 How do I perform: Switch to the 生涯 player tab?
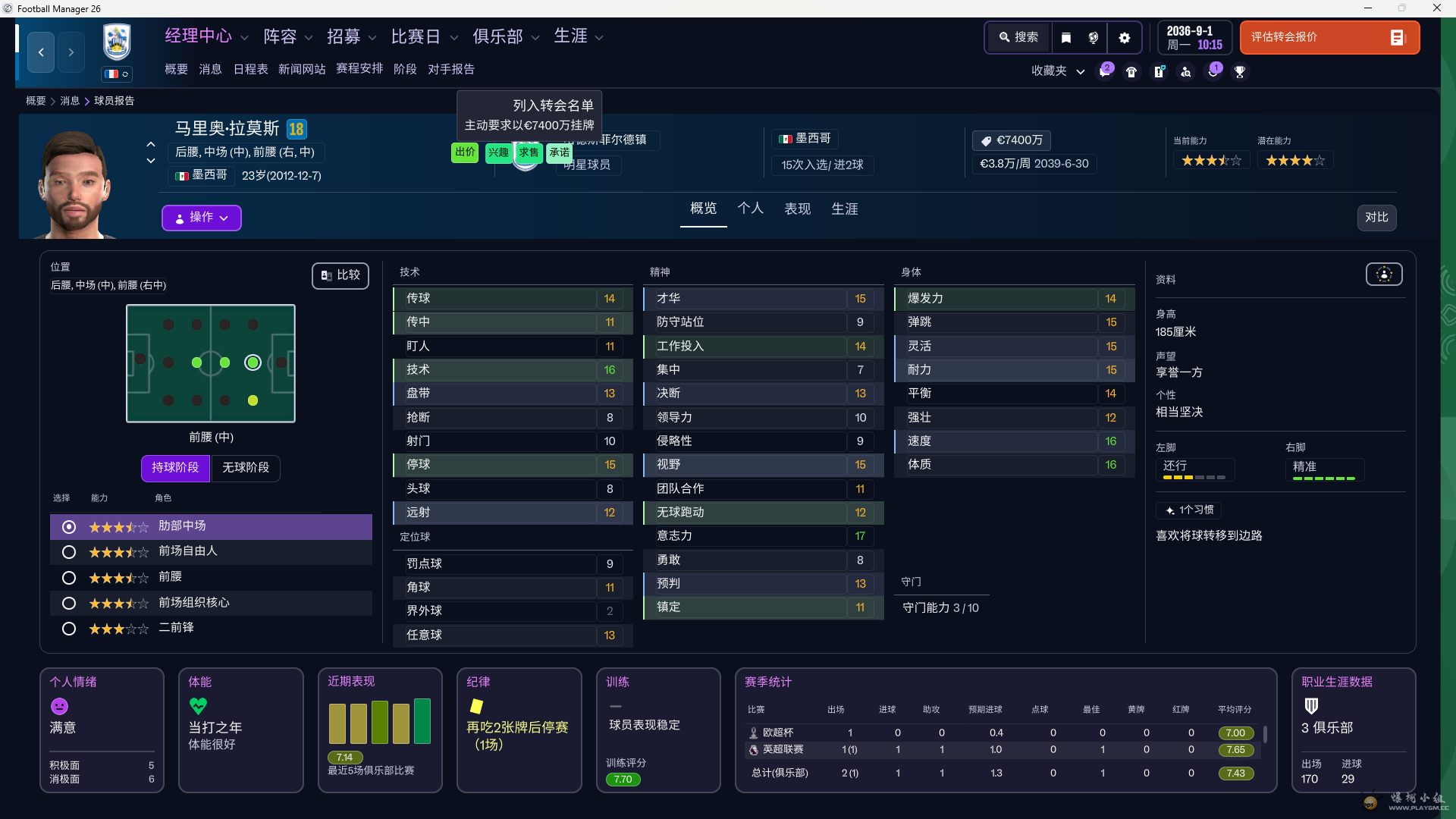click(x=844, y=209)
